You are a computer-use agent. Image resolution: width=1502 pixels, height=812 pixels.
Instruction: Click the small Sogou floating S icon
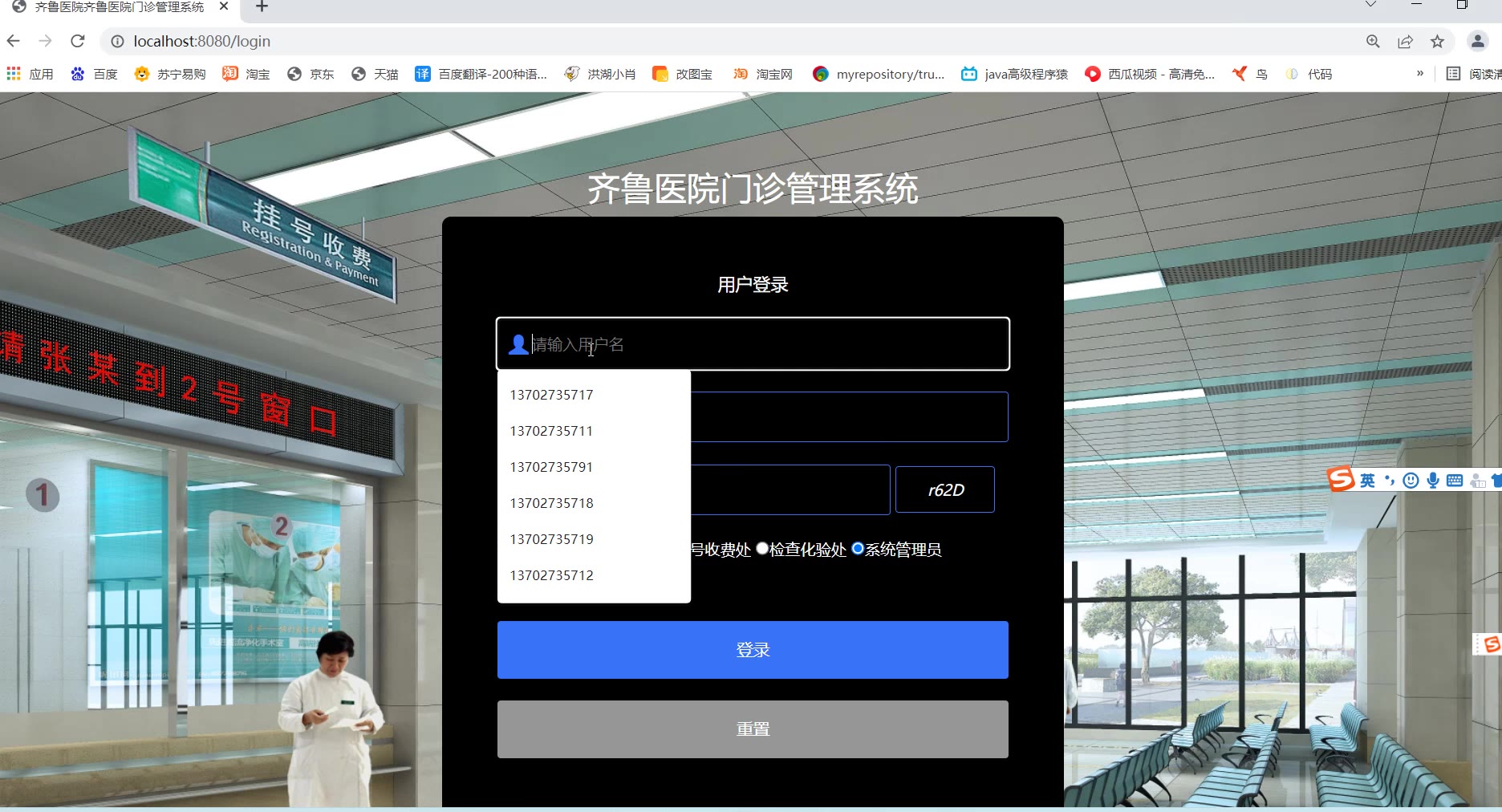[x=1492, y=644]
